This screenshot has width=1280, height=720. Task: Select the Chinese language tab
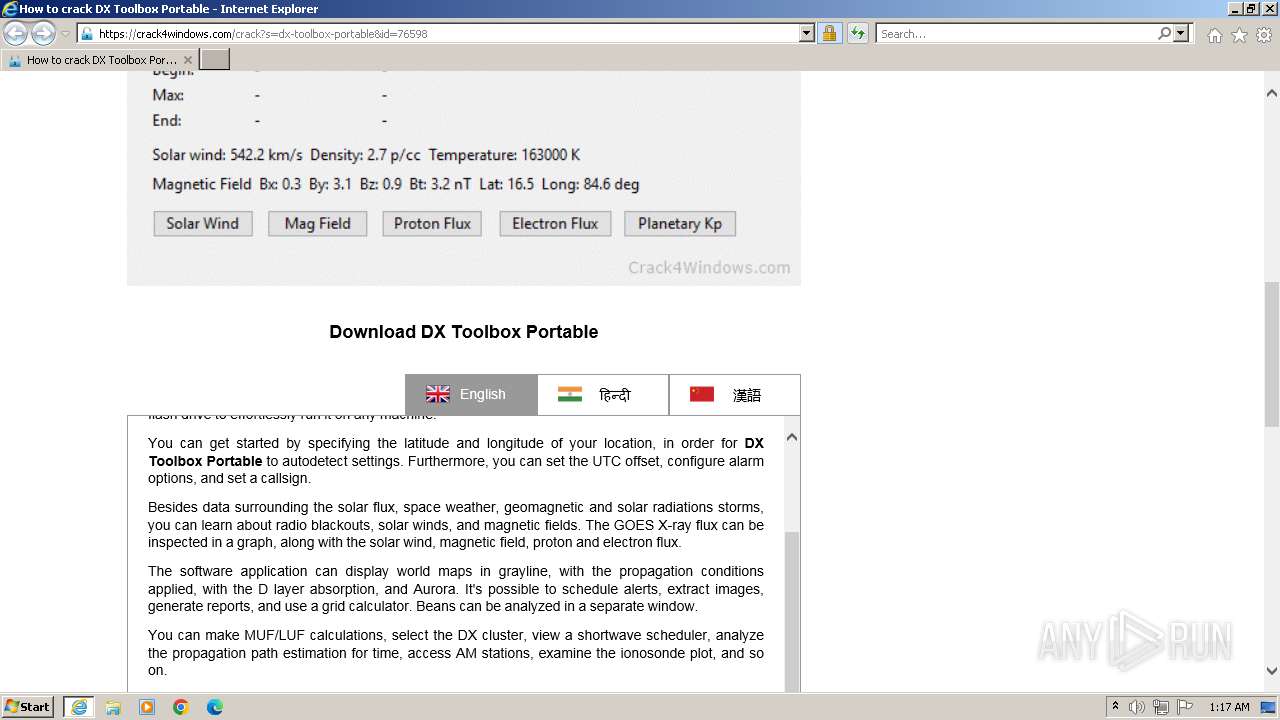pos(734,394)
